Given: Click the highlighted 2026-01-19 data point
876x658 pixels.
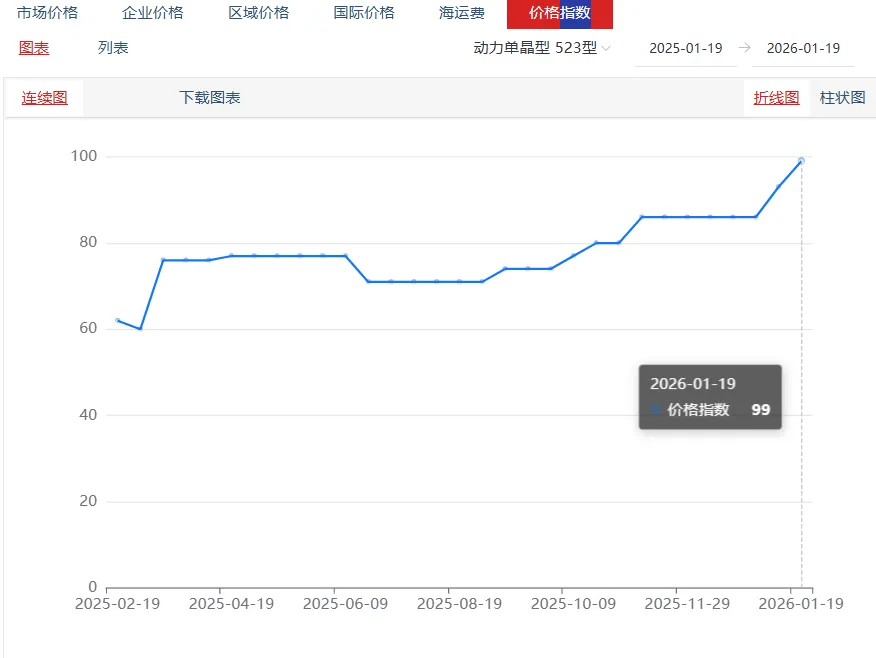Looking at the screenshot, I should point(801,161).
